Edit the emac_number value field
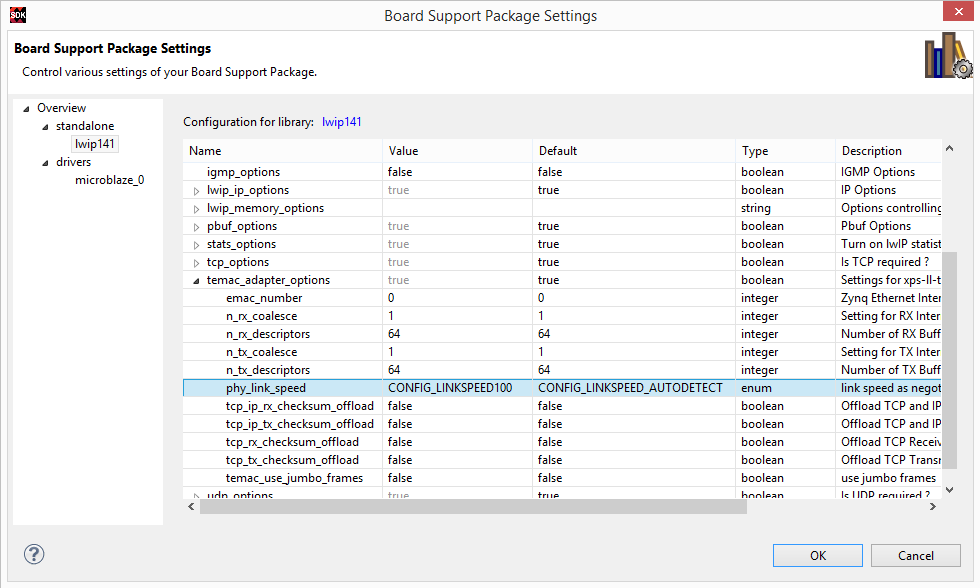Image resolution: width=980 pixels, height=588 pixels. click(457, 298)
